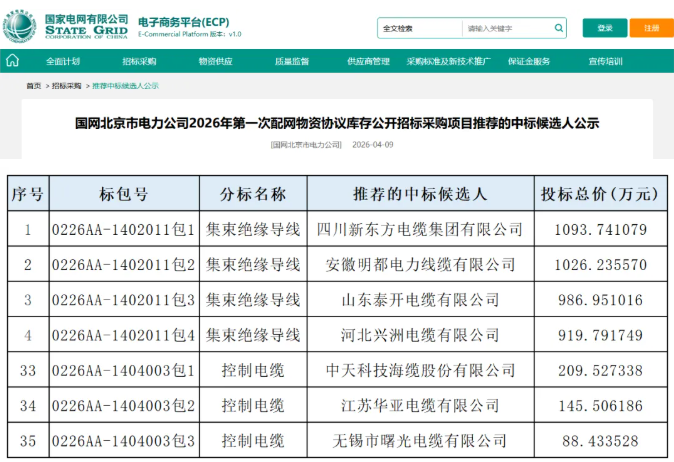The height and width of the screenshot is (462, 674).
Task: Open the 全面计划 menu
Action: pos(63,62)
